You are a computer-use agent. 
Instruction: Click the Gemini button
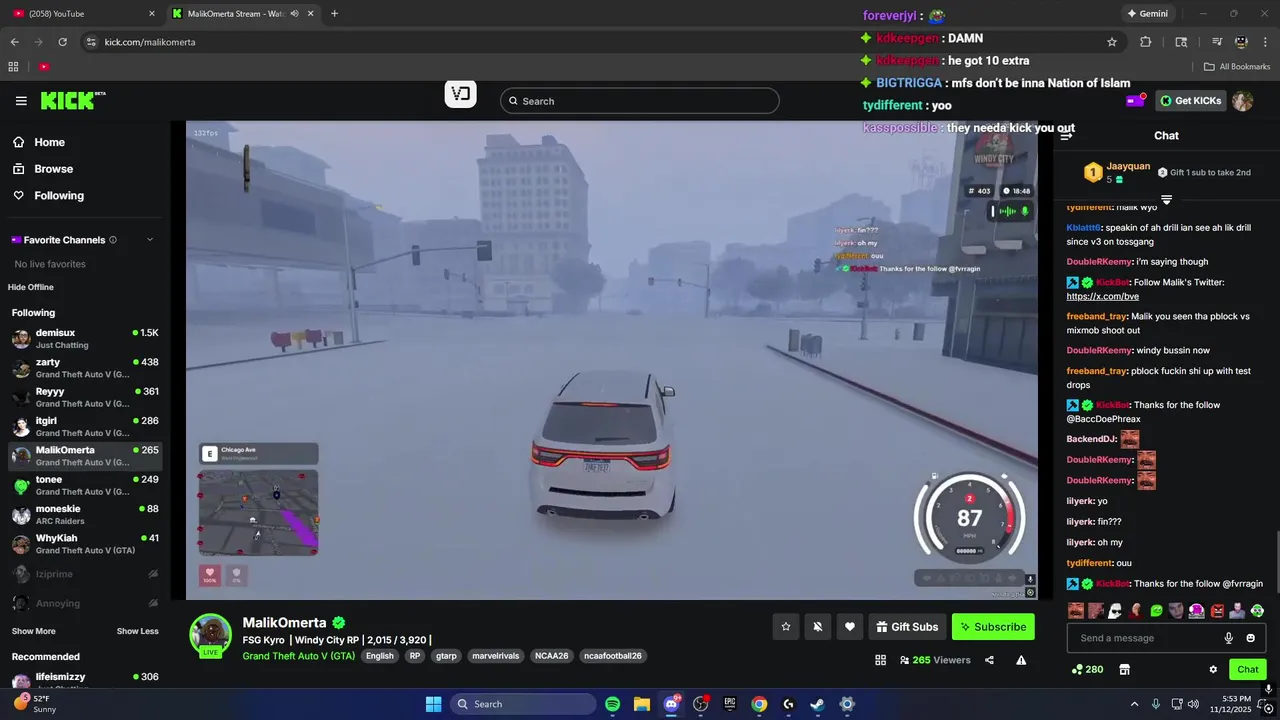tap(1147, 14)
